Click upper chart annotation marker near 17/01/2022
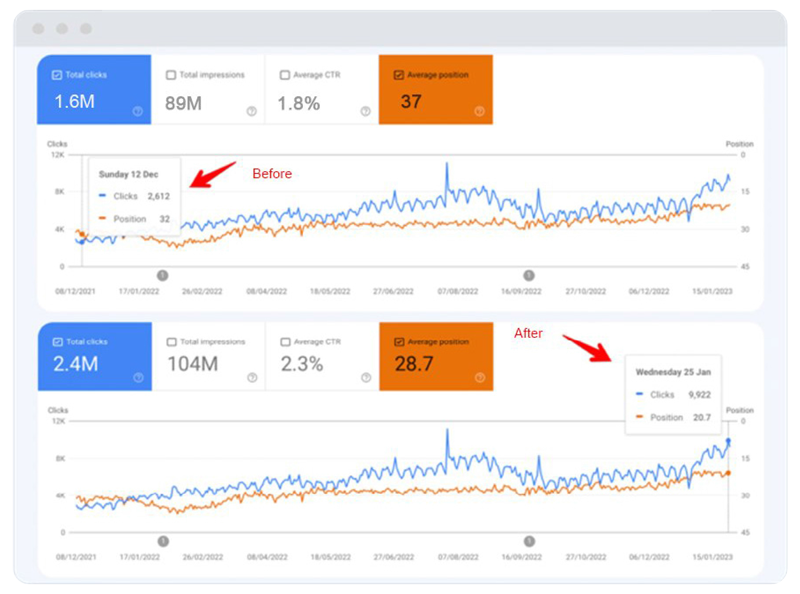 (163, 275)
